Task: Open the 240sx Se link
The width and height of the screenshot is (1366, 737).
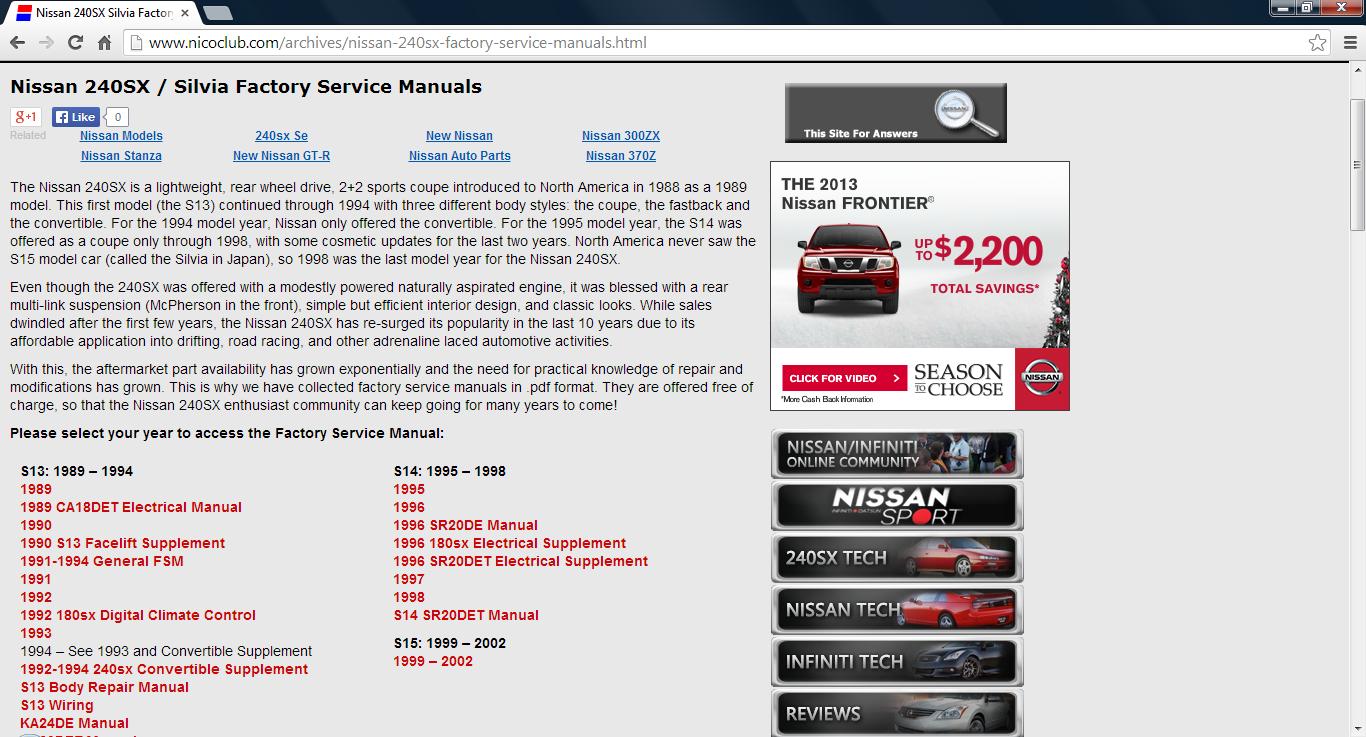Action: click(281, 136)
